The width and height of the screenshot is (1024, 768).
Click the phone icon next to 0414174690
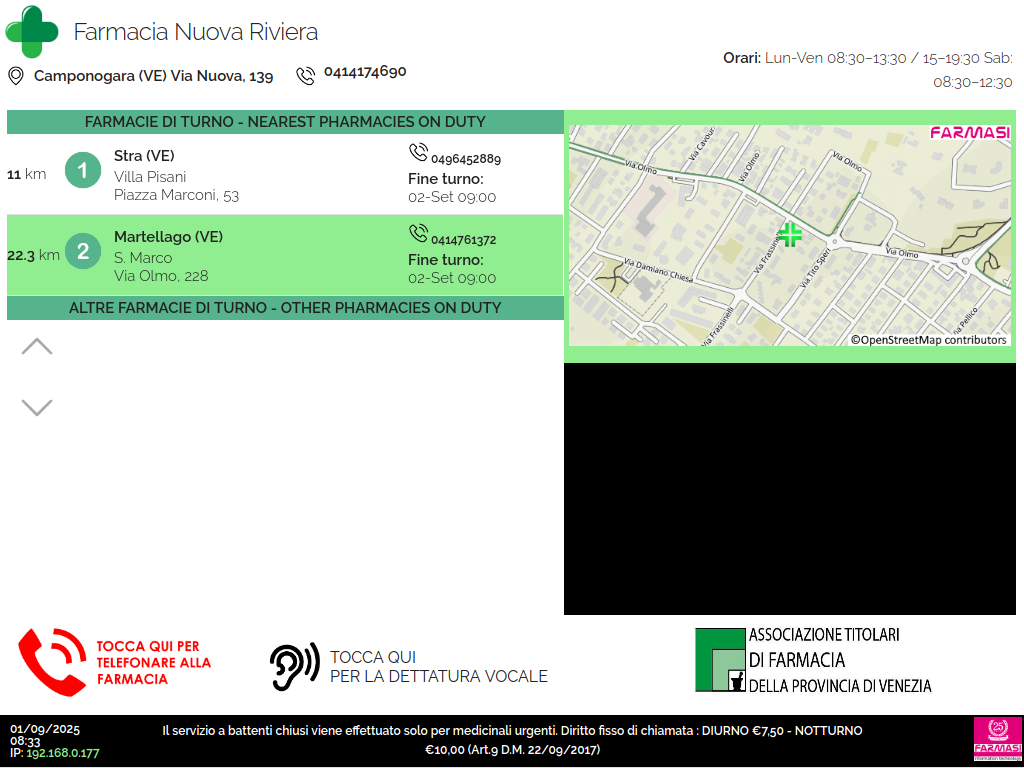[305, 76]
